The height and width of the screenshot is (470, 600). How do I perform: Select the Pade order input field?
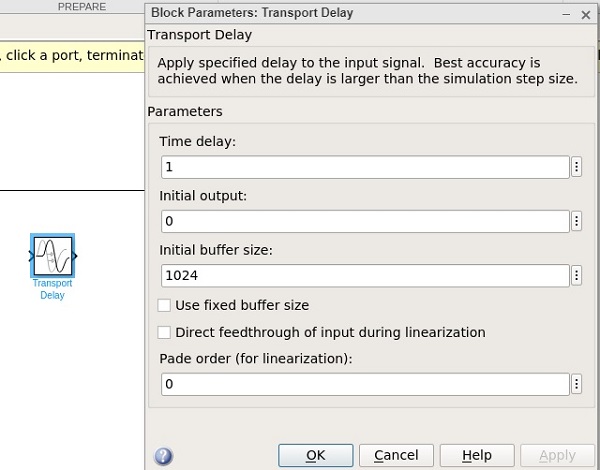[x=365, y=384]
